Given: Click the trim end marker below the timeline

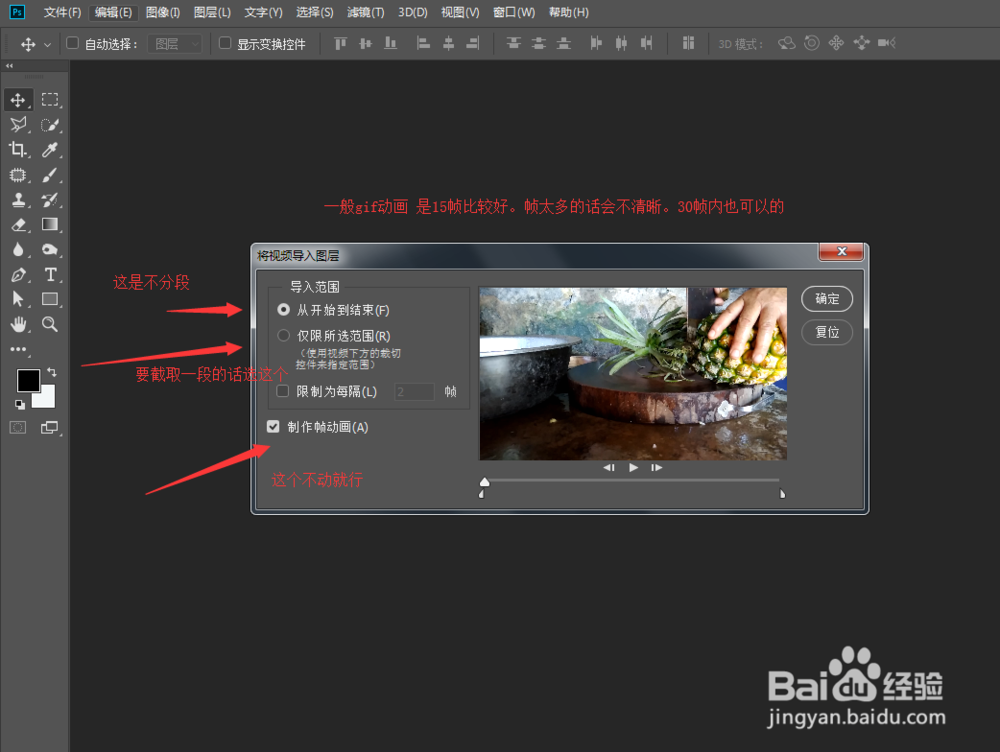Looking at the screenshot, I should point(783,494).
